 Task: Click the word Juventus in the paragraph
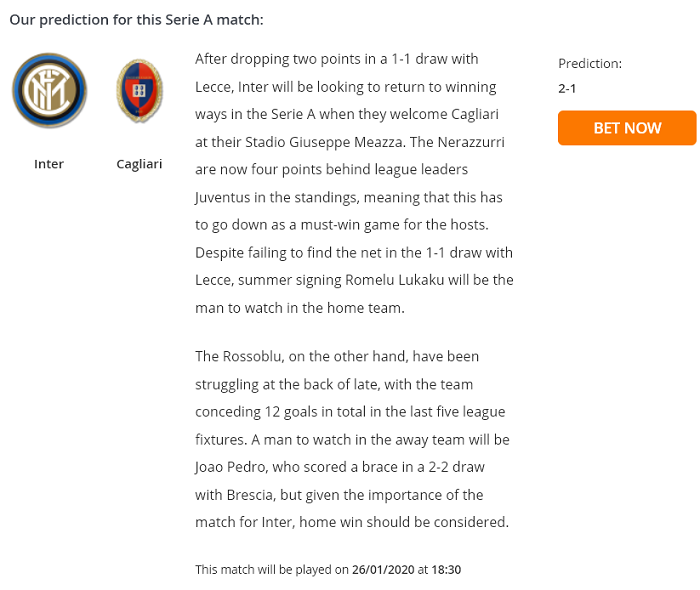pyautogui.click(x=225, y=197)
